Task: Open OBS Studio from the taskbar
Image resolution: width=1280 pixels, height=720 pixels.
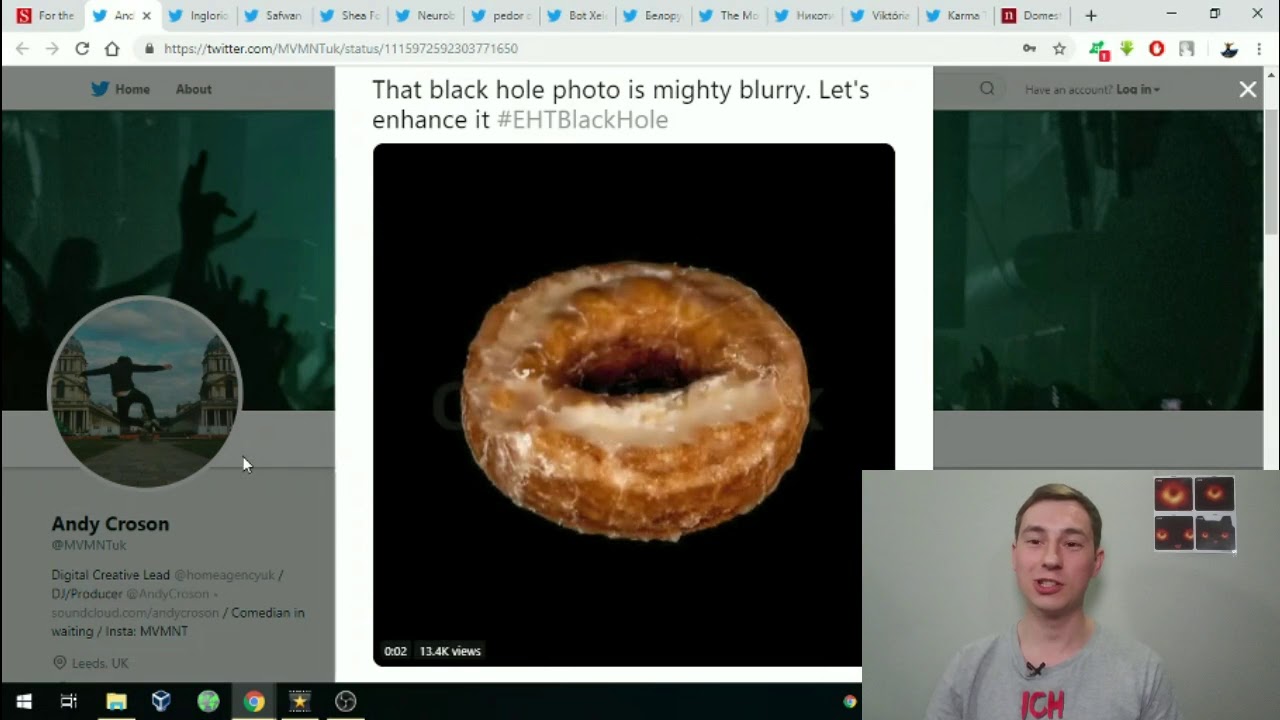Action: tap(346, 701)
